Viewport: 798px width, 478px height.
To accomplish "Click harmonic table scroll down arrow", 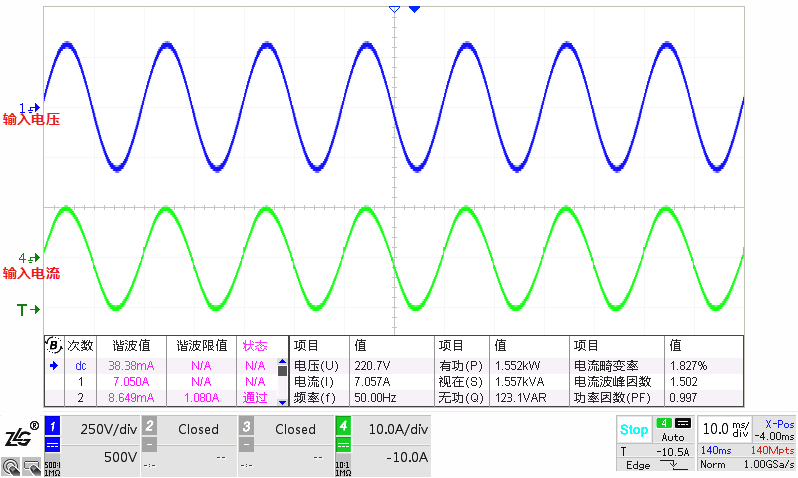I will [x=282, y=402].
